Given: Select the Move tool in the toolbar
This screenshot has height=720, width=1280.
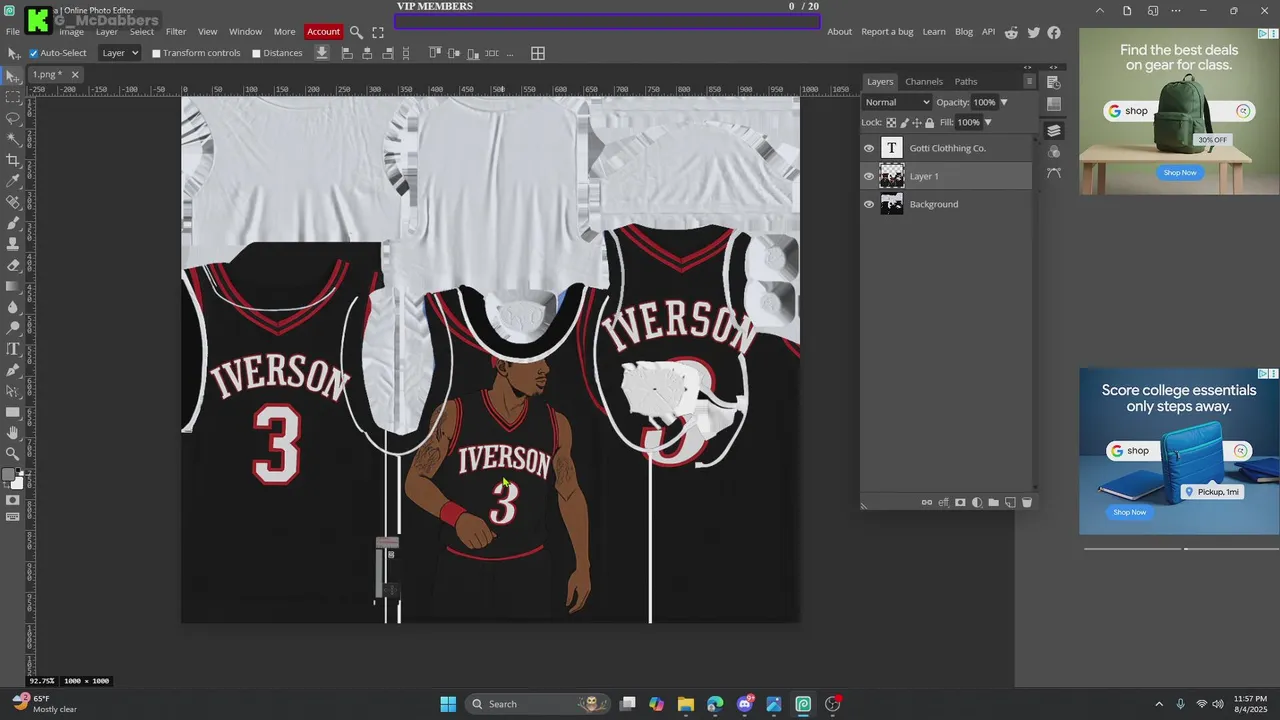Looking at the screenshot, I should pos(13,76).
